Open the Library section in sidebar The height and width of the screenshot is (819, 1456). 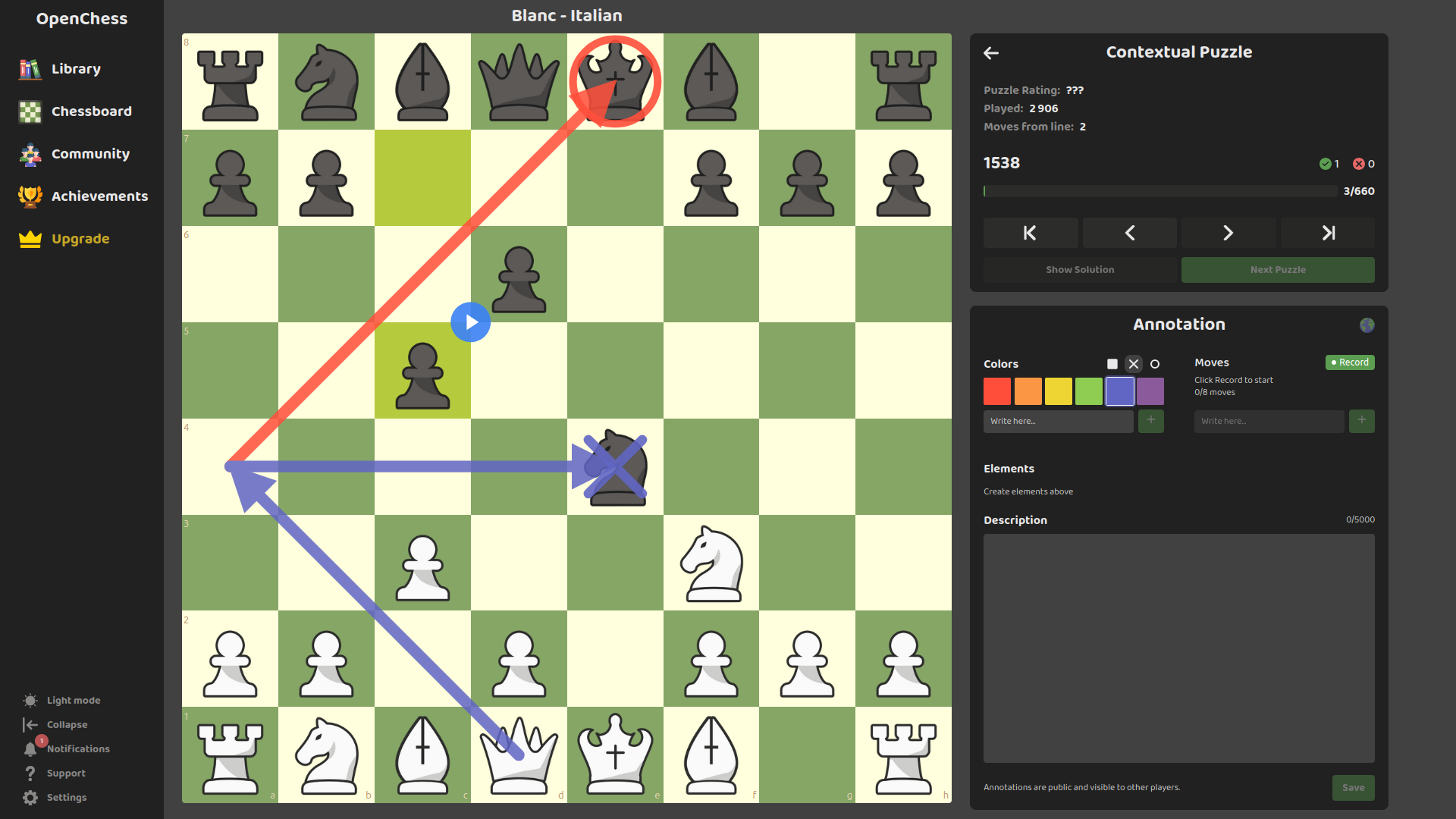76,69
